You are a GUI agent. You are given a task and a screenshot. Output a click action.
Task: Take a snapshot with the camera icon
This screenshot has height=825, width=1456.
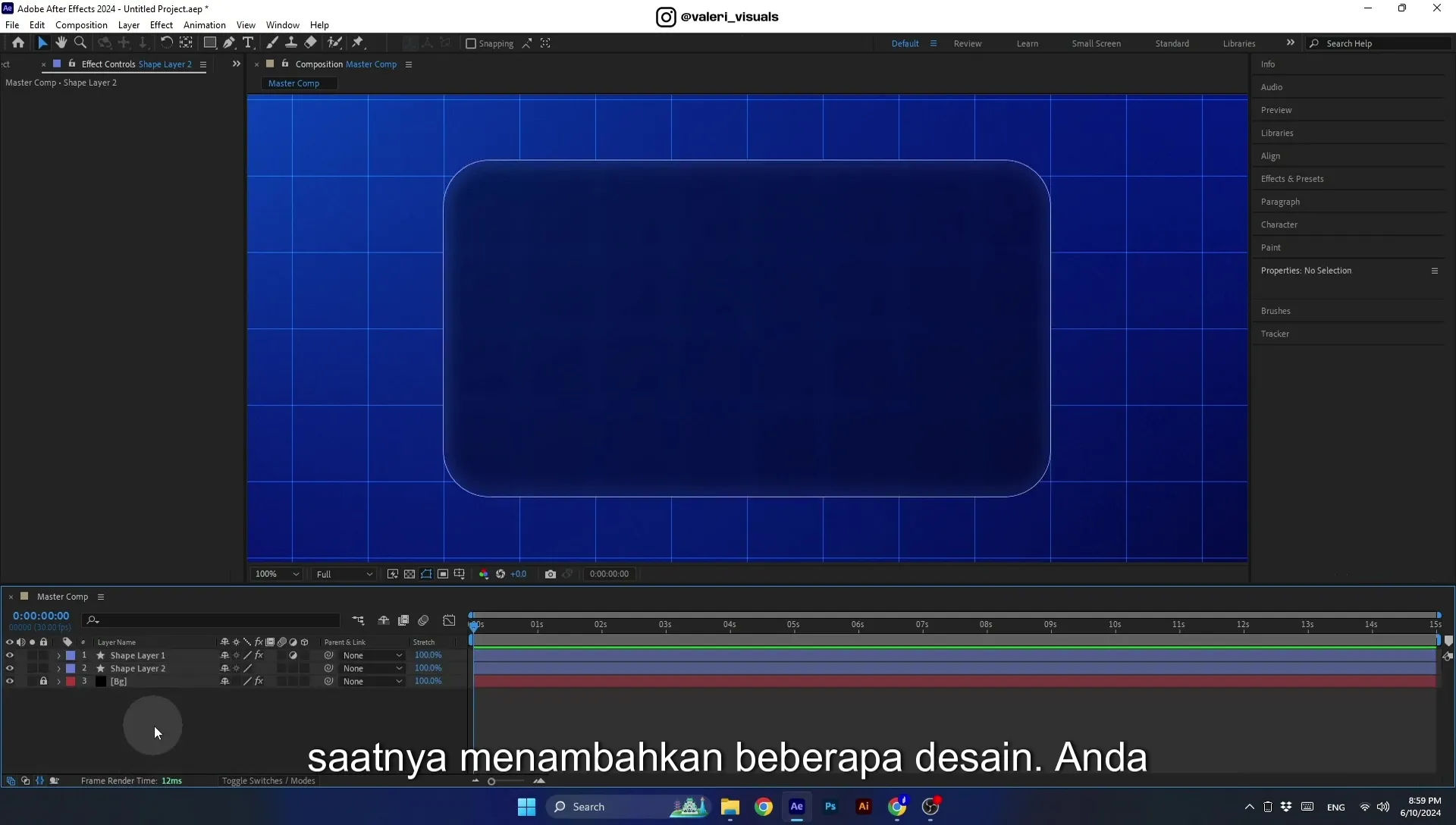click(551, 574)
